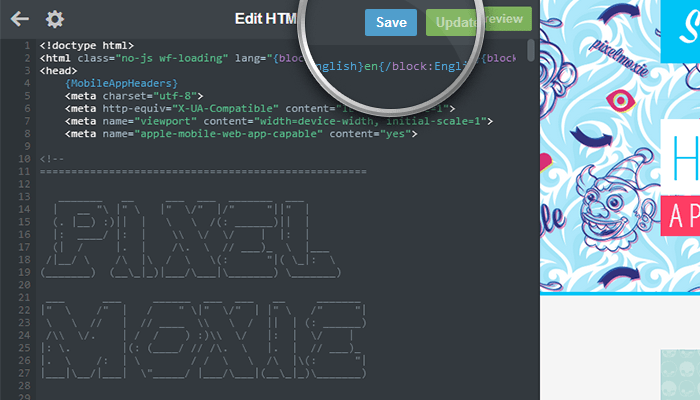Click the "Edit HTML" title text
Image resolution: width=700 pixels, height=400 pixels.
pyautogui.click(x=266, y=19)
